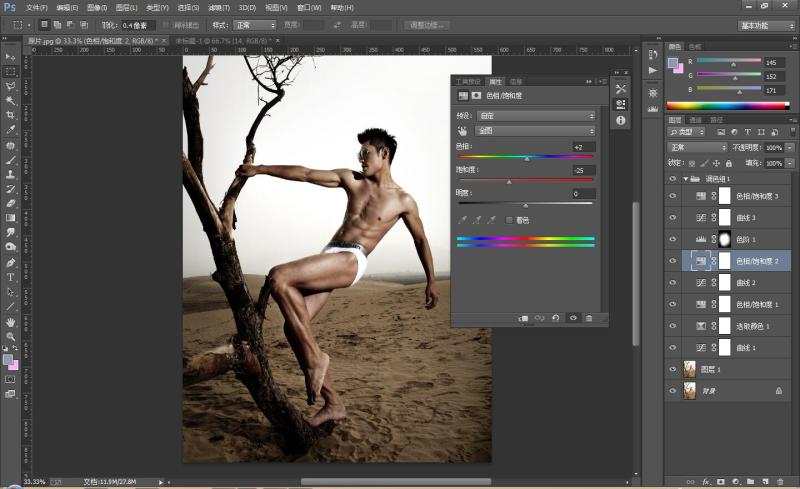Click the hue value field showing +2
The image size is (800, 489).
584,147
